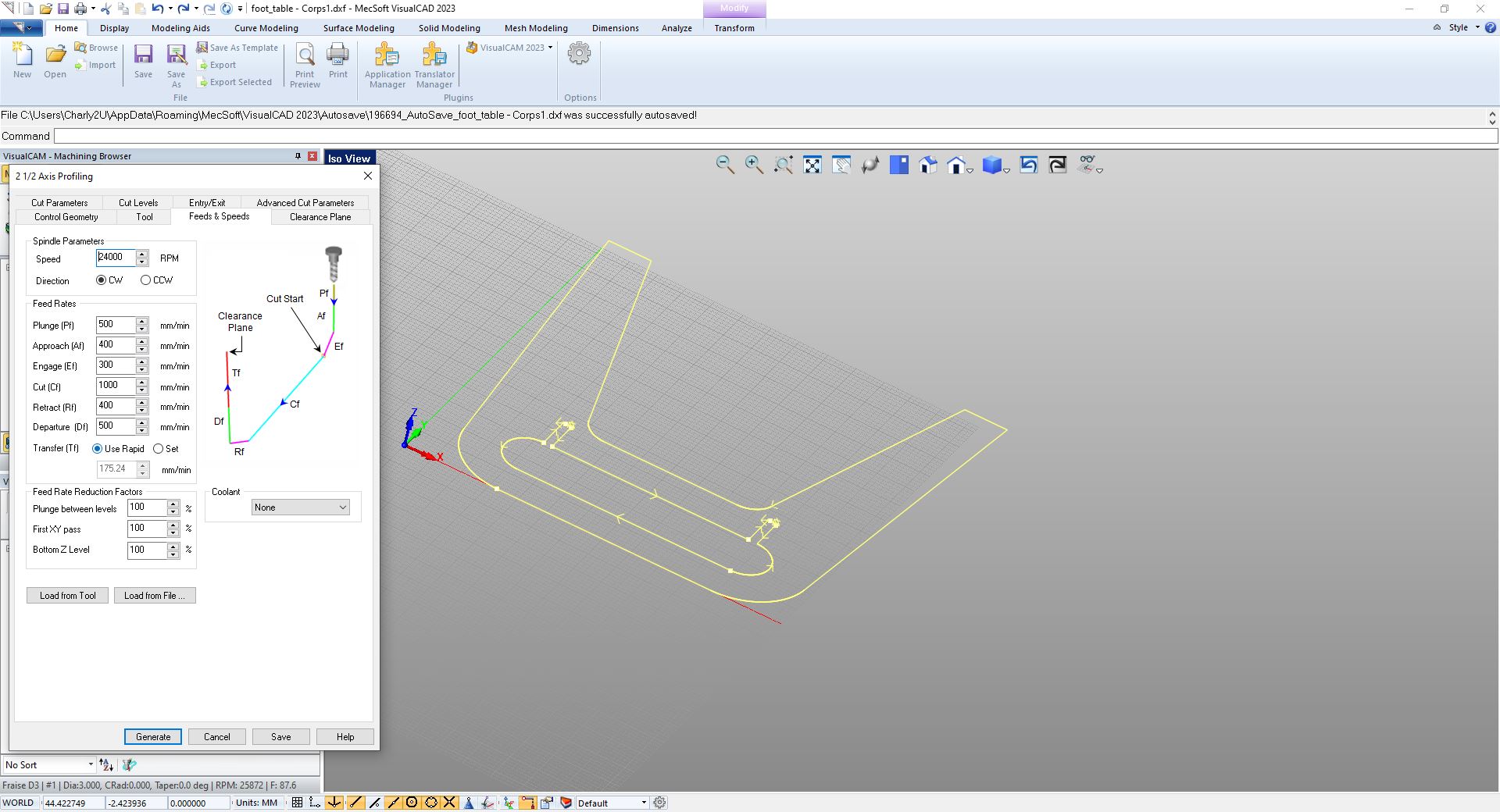Increase Cut (Cf) feed rate stepper
Screen dimensions: 1500x812
point(142,382)
